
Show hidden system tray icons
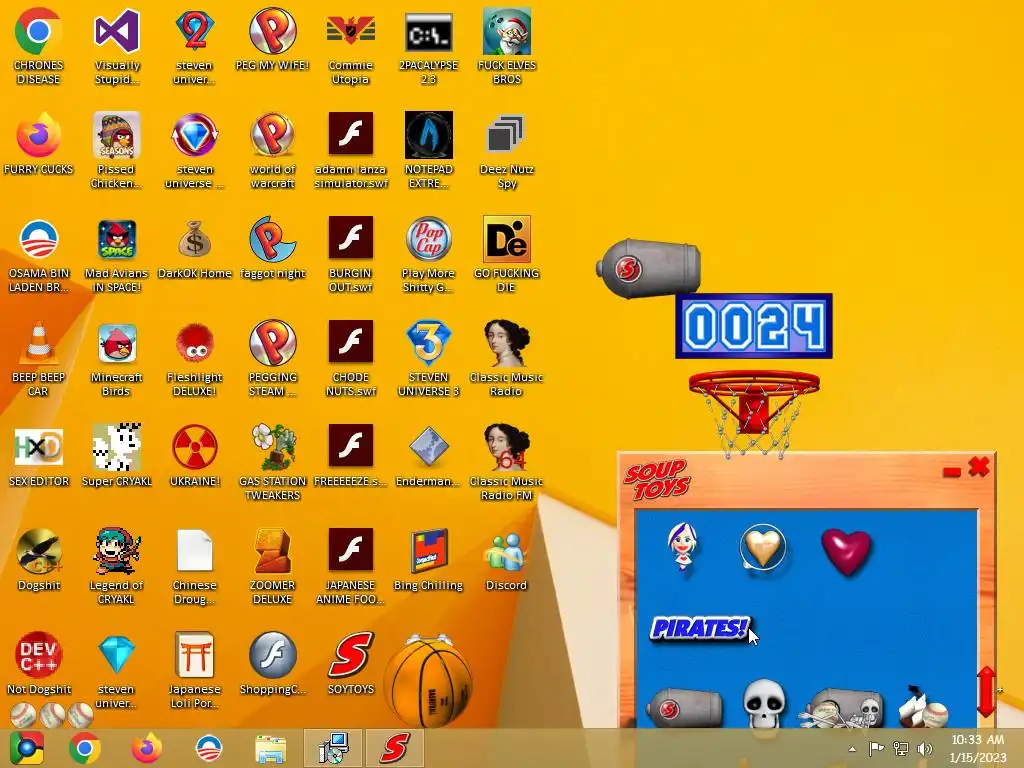coord(852,749)
